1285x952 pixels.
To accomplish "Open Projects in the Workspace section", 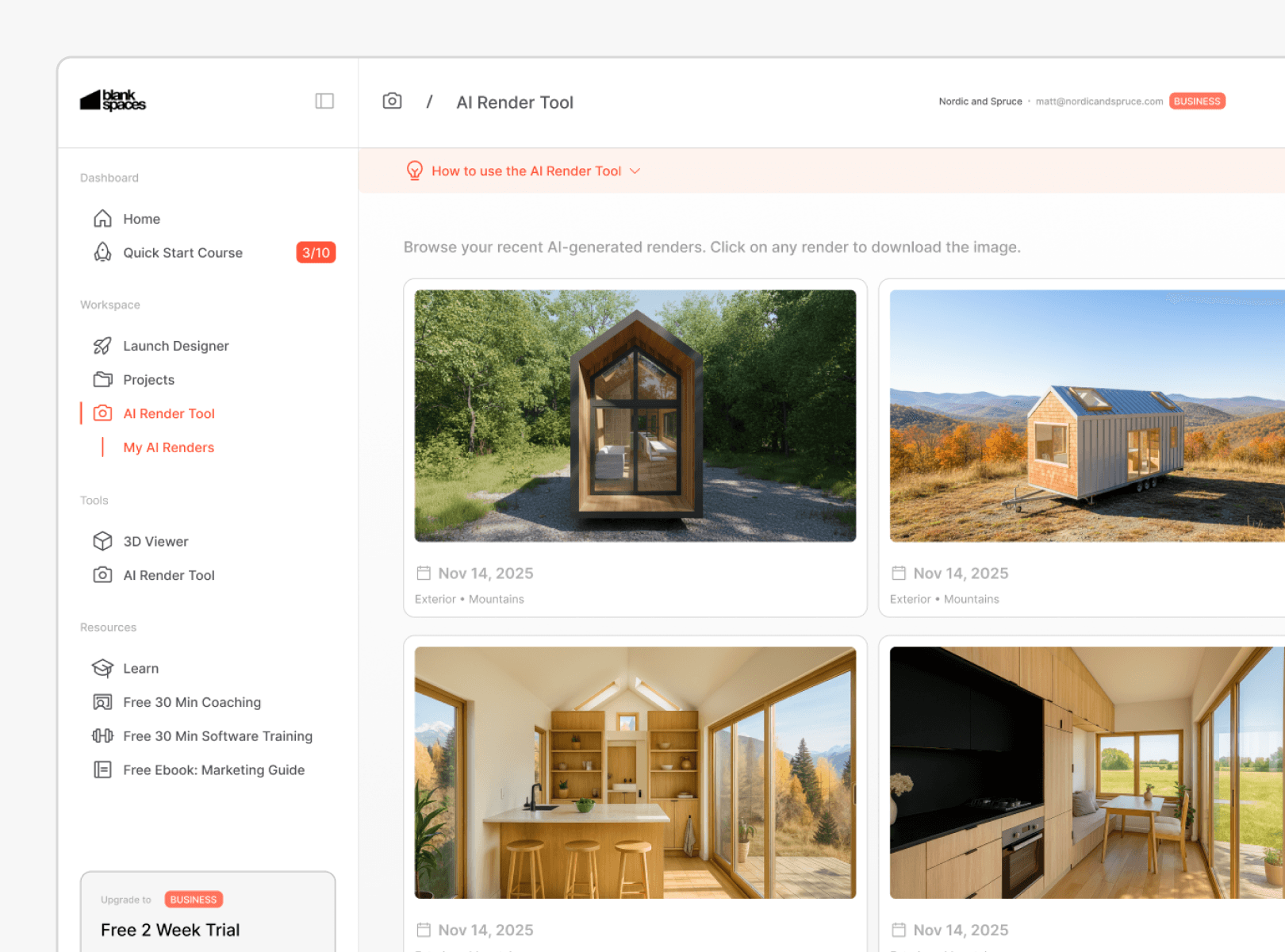I will (x=148, y=380).
